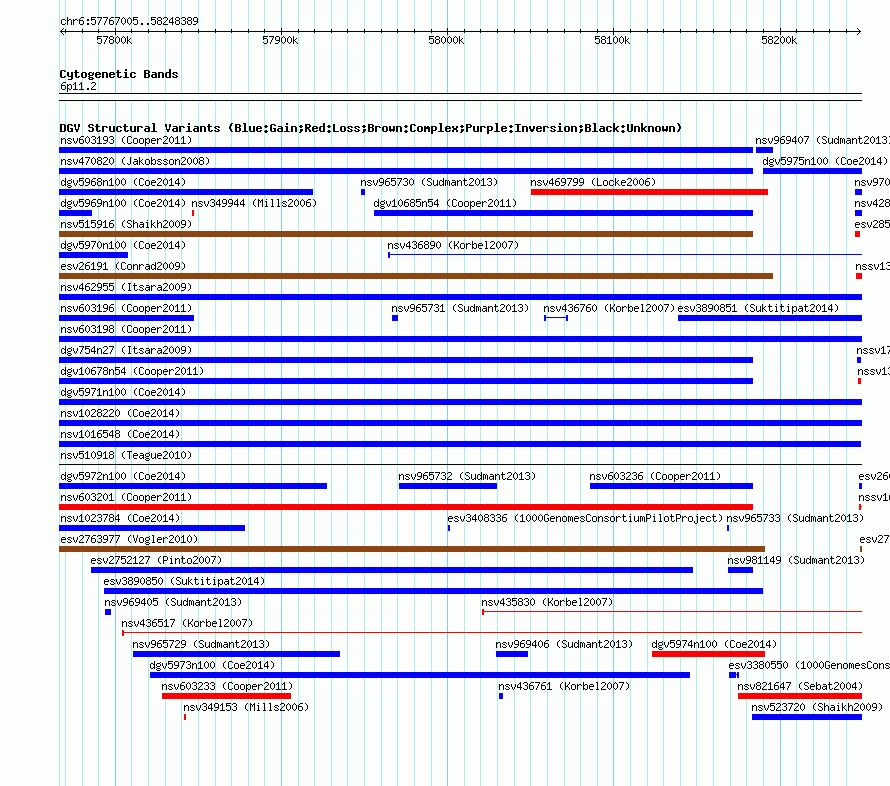890x786 pixels.
Task: Select nsv1023784 (Coe2014) label
Action: click(x=120, y=518)
